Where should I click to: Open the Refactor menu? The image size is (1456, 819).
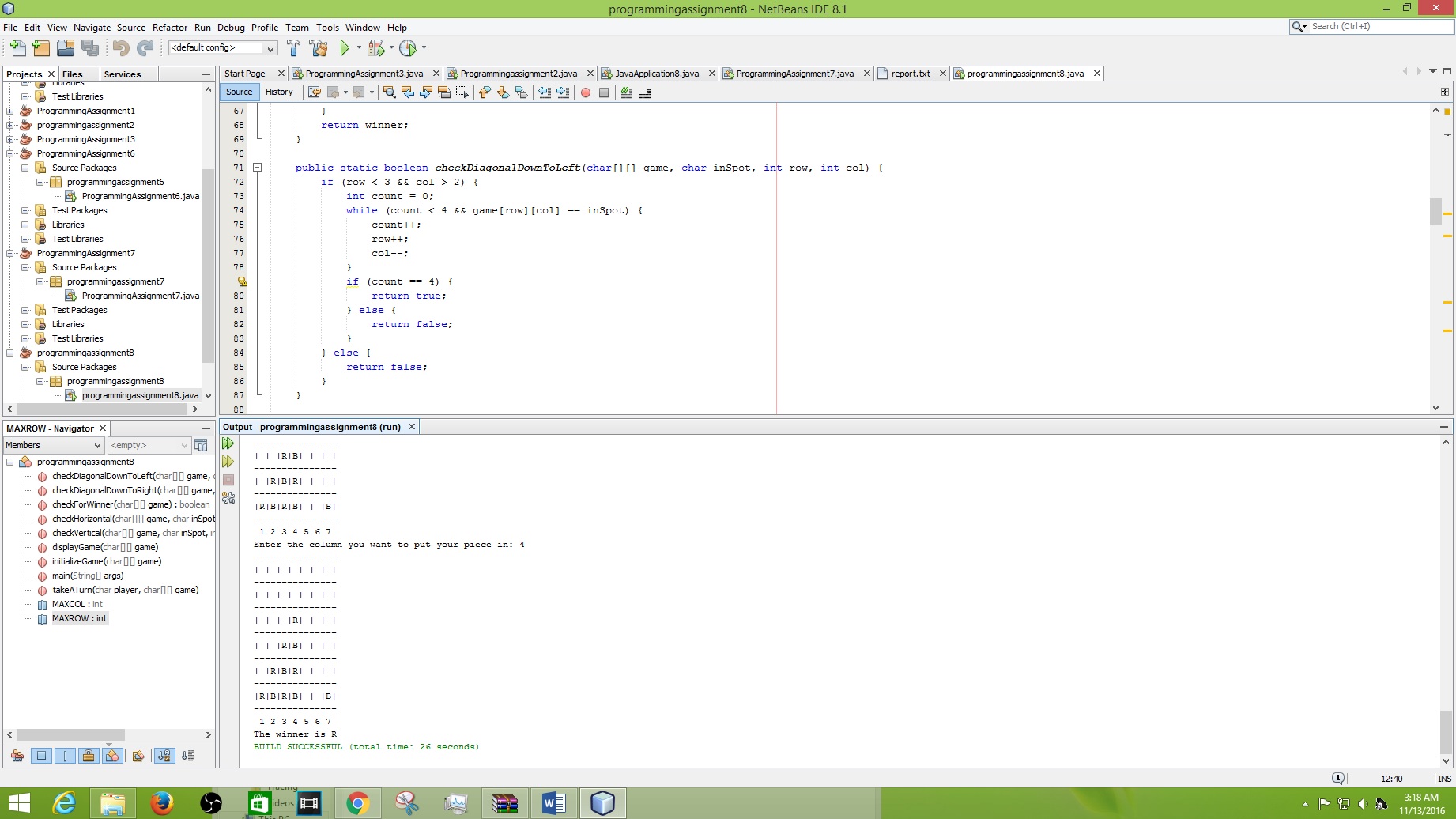coord(170,27)
